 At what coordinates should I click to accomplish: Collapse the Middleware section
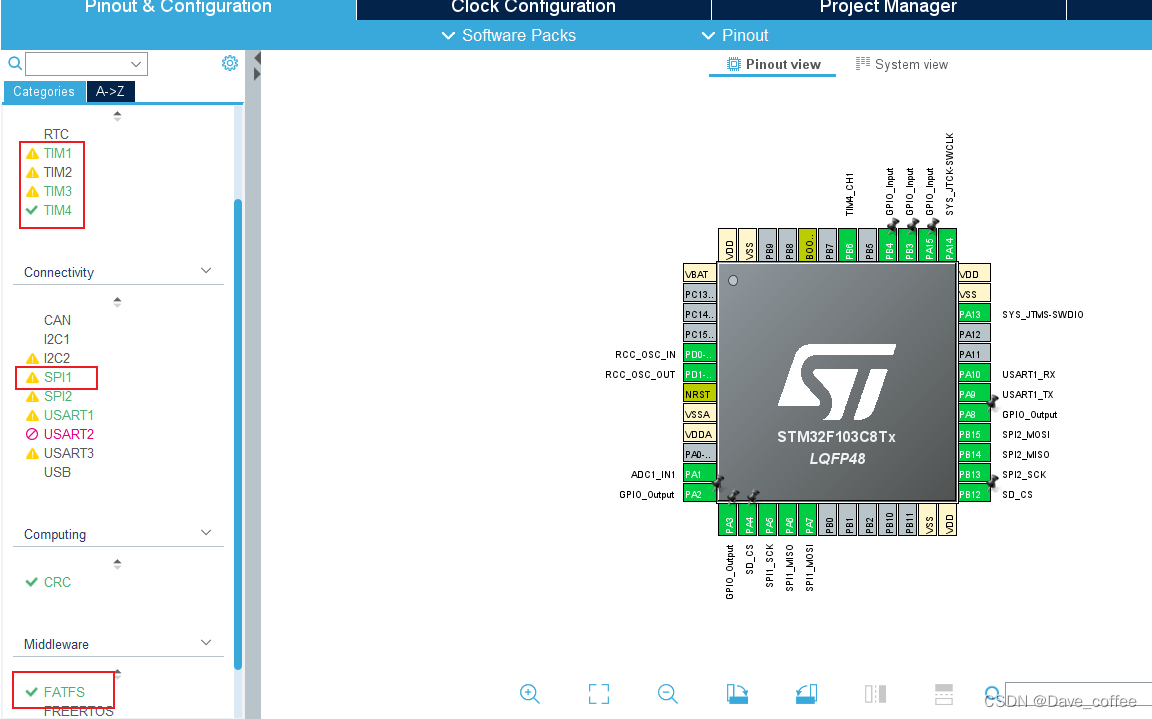tap(205, 642)
